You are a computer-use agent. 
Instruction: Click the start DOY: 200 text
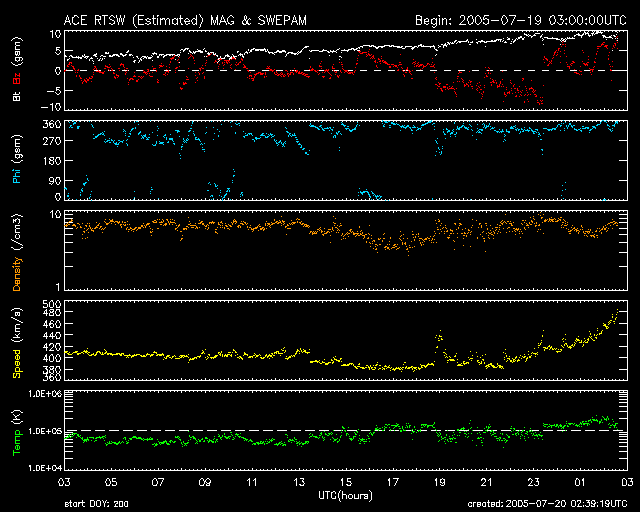tap(94, 504)
